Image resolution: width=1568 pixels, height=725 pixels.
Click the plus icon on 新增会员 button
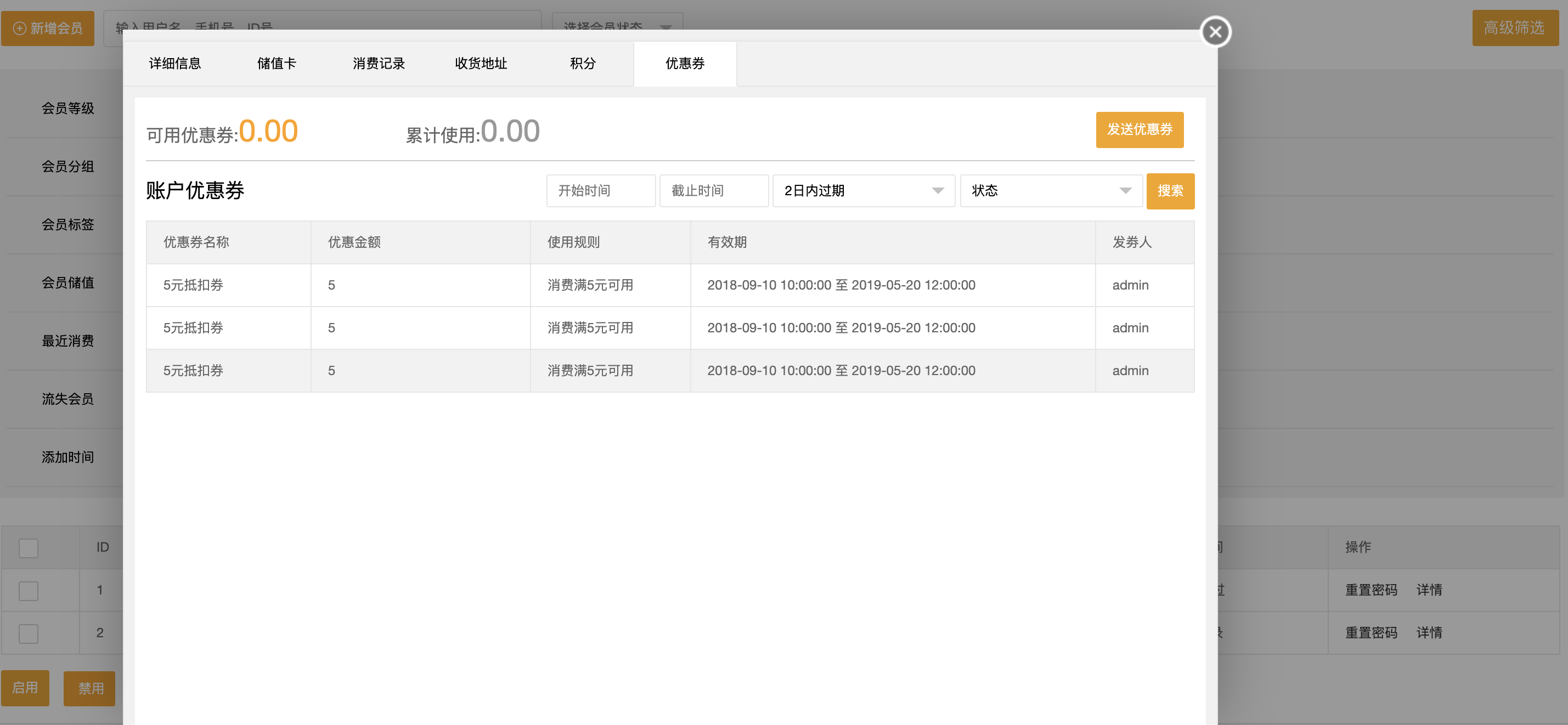point(20,28)
